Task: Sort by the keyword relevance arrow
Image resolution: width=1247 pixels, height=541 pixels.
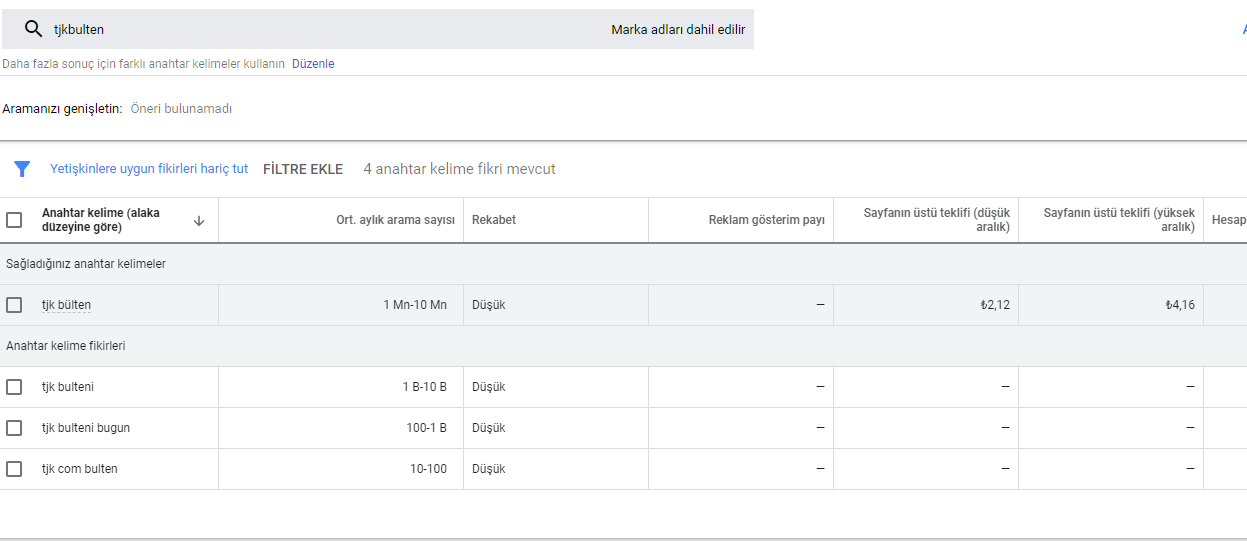Action: 199,221
